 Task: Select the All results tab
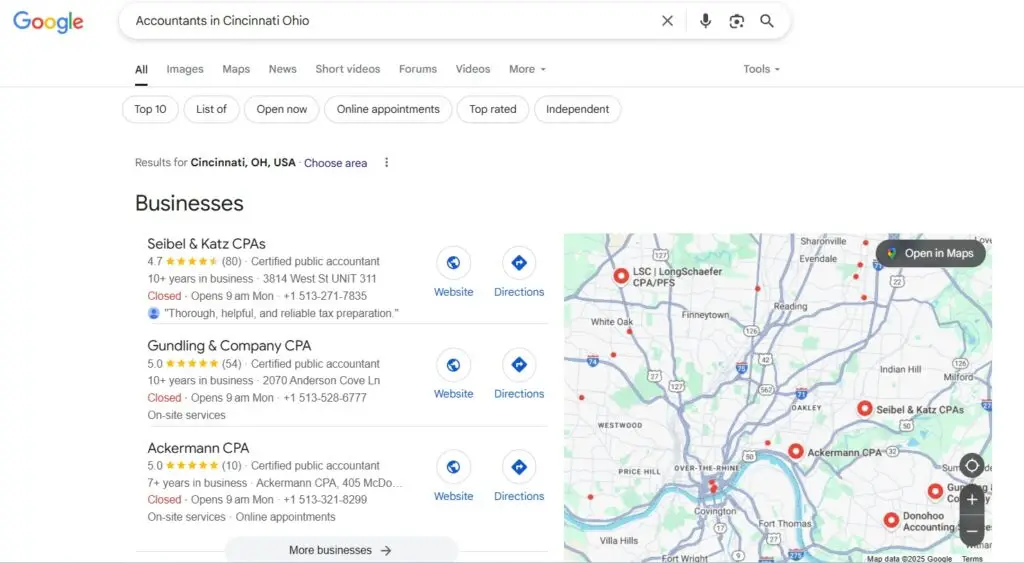141,70
